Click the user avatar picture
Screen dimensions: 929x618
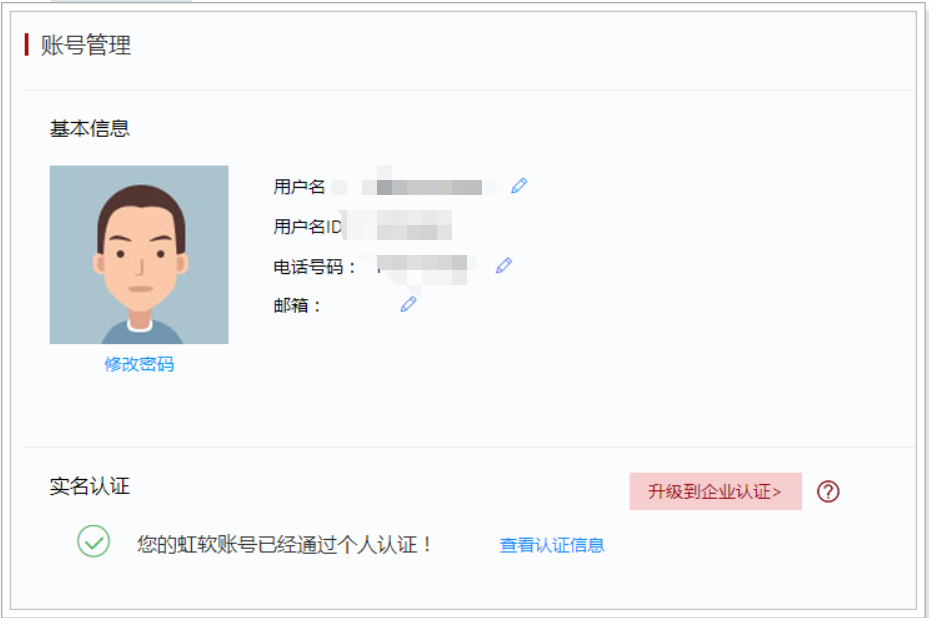pos(139,253)
